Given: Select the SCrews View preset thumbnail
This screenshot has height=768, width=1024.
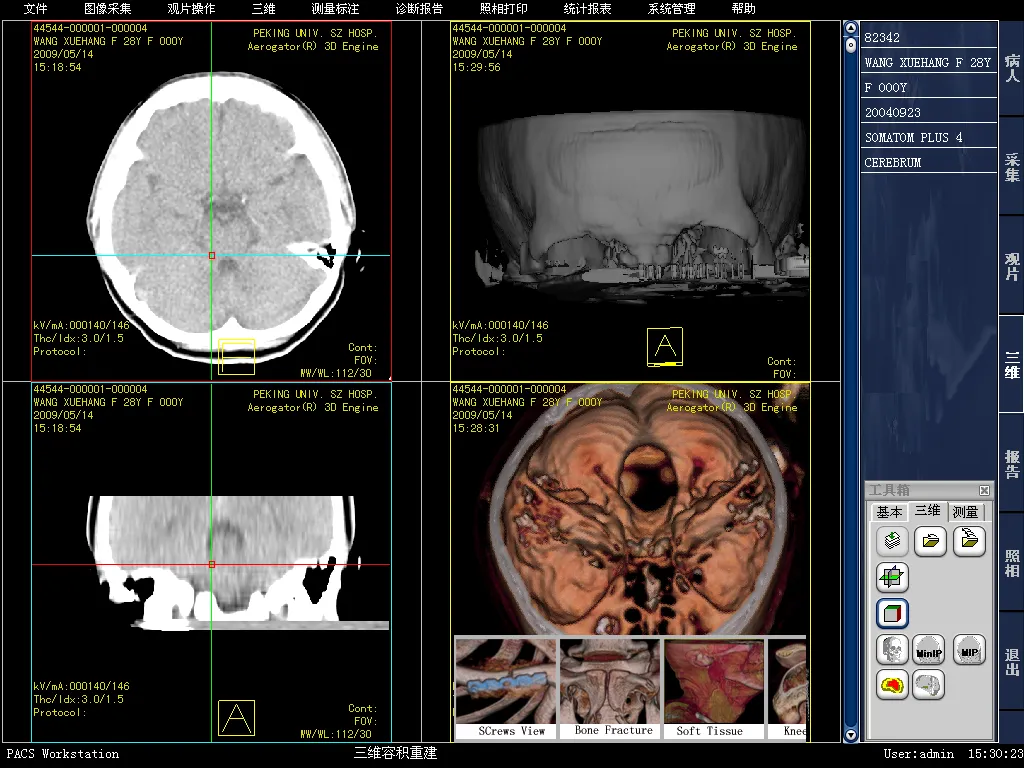Looking at the screenshot, I should [x=505, y=688].
